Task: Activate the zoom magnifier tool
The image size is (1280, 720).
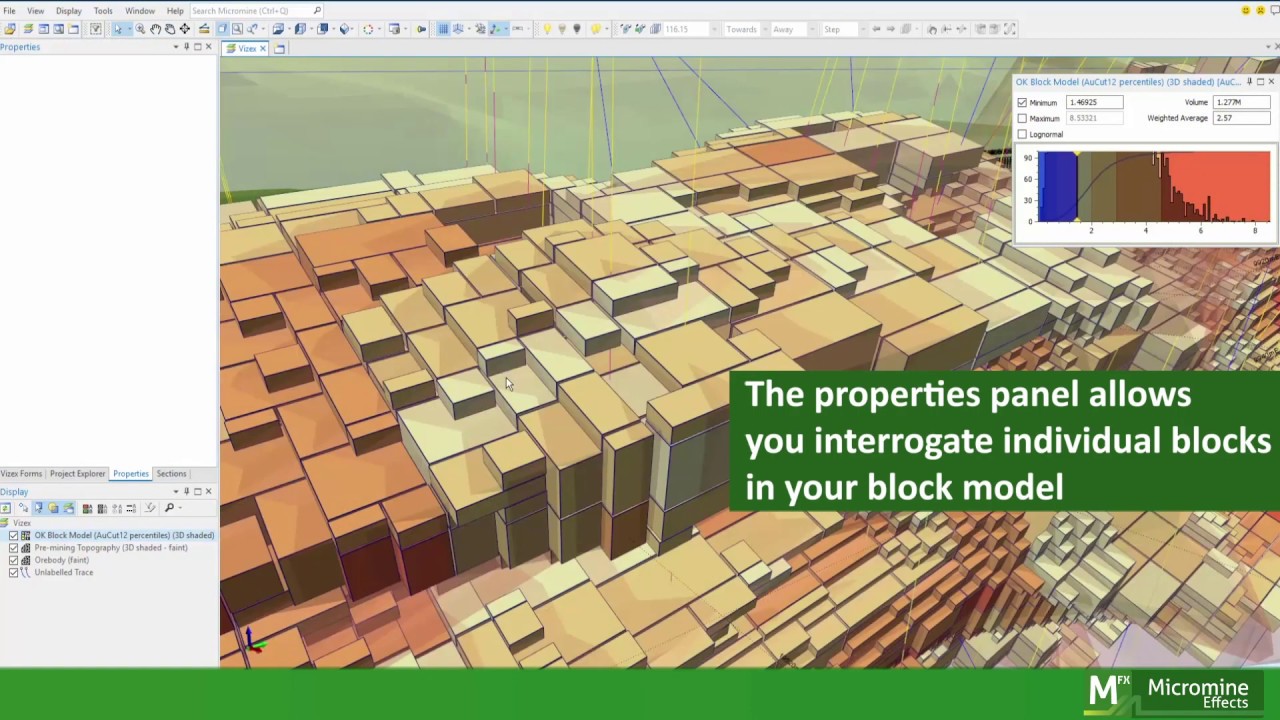Action: pyautogui.click(x=140, y=29)
